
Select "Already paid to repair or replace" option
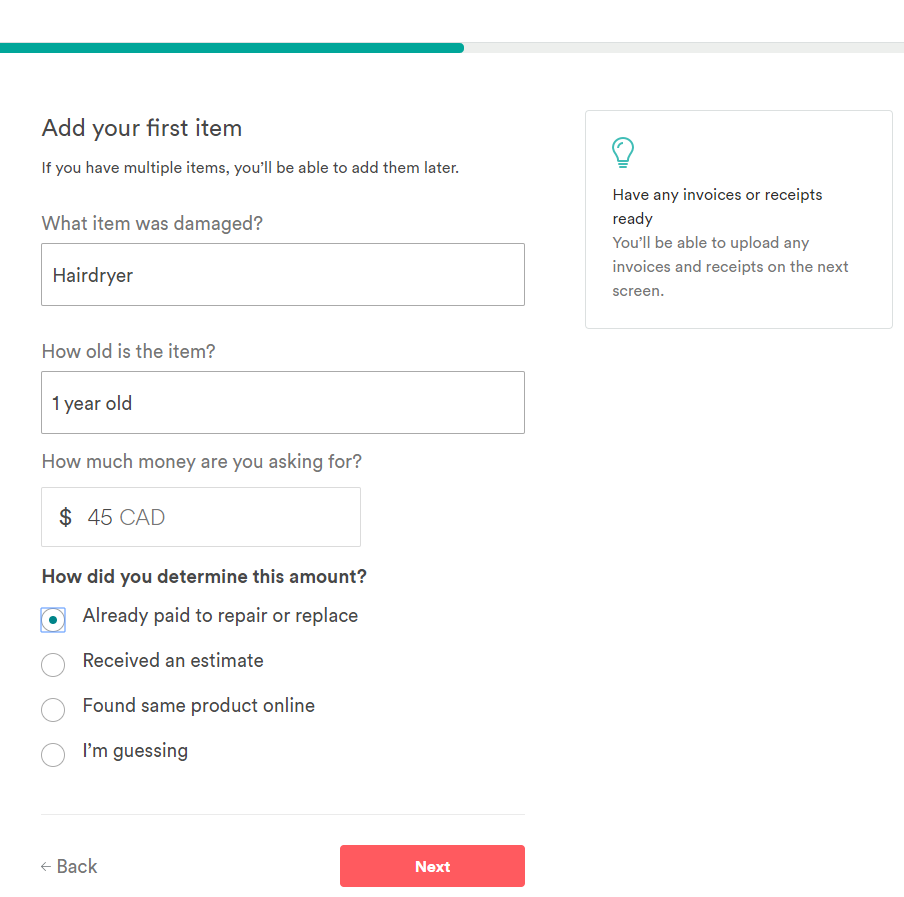[x=53, y=620]
